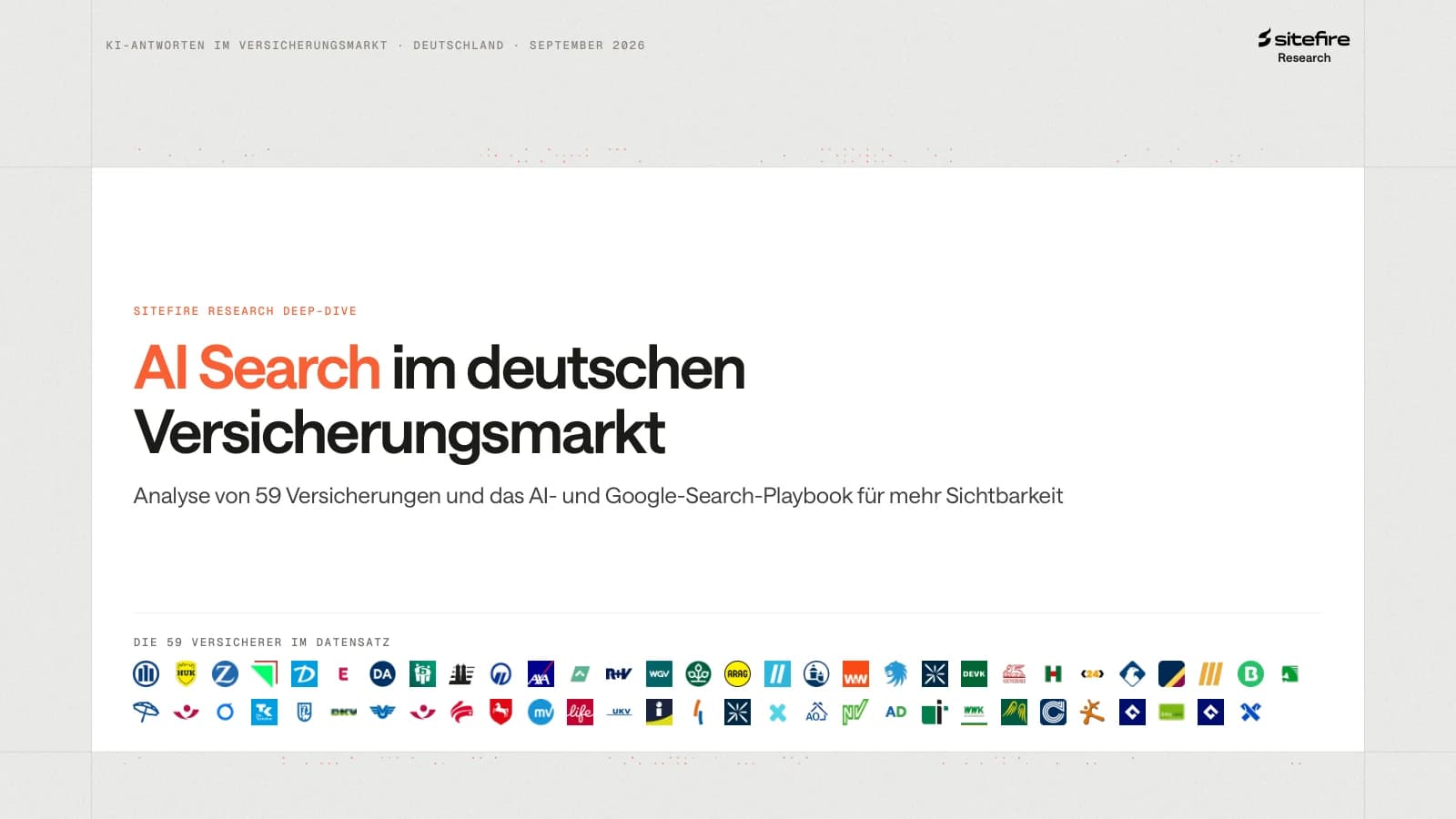Click the black tower building logo

(x=461, y=673)
